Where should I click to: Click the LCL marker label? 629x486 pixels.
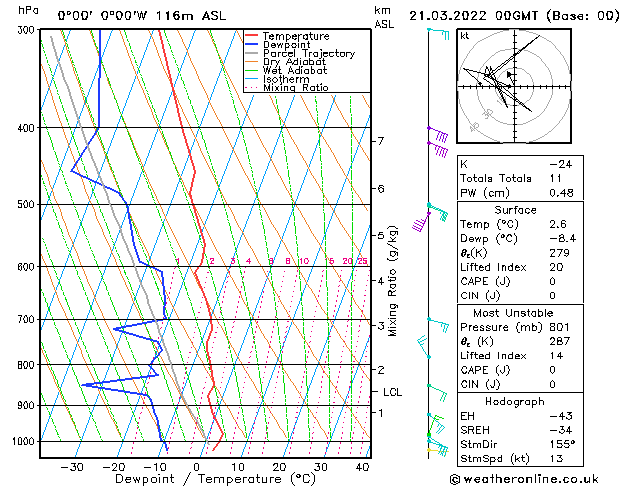point(392,392)
